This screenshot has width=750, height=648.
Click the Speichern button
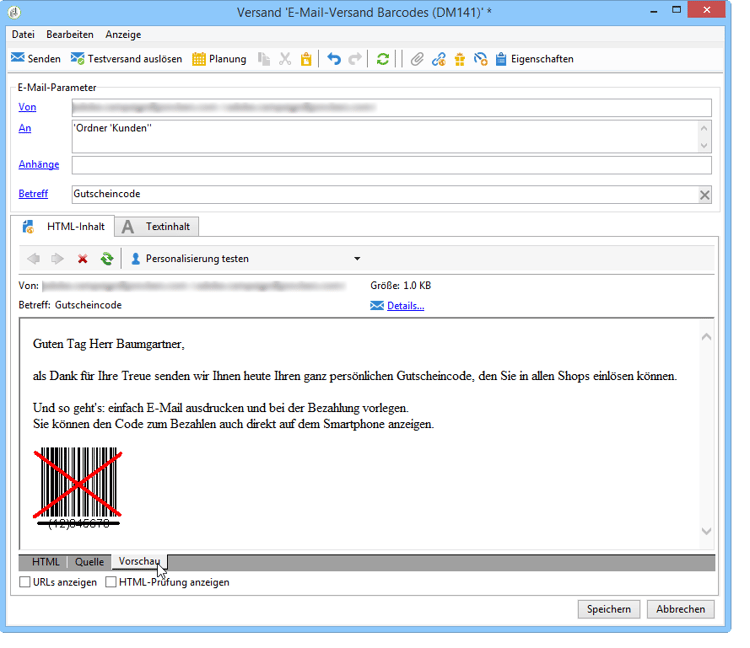(608, 609)
